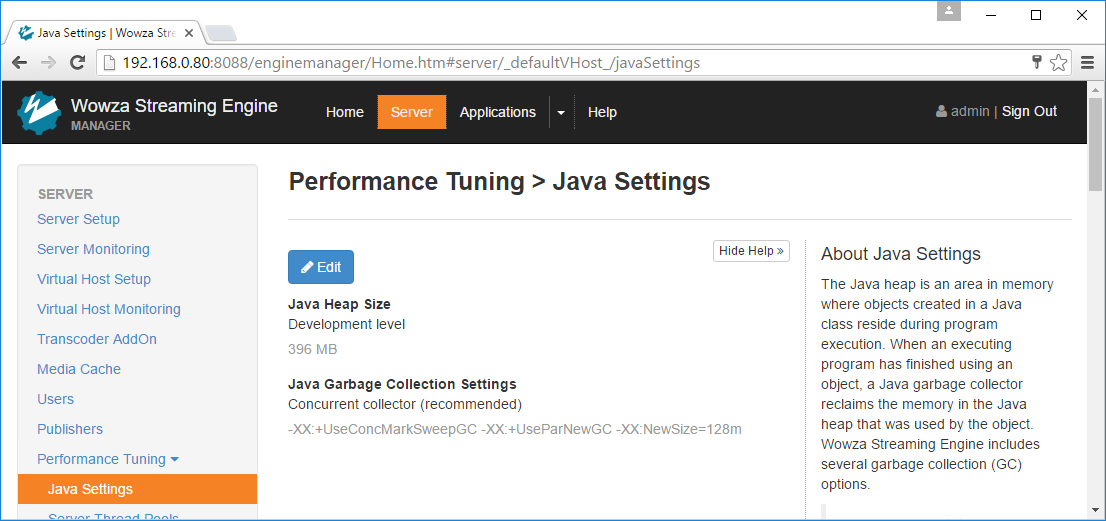The image size is (1106, 521).
Task: Bookmark page with the star icon
Action: point(1058,63)
